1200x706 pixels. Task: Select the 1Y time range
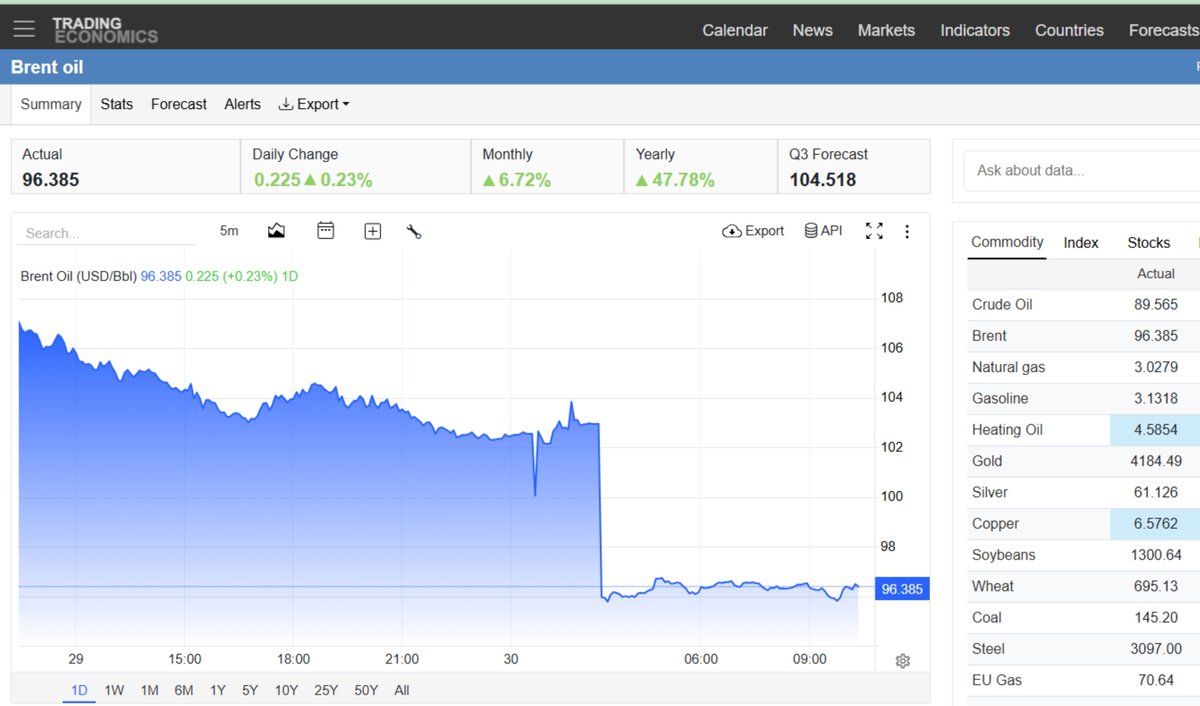[217, 690]
